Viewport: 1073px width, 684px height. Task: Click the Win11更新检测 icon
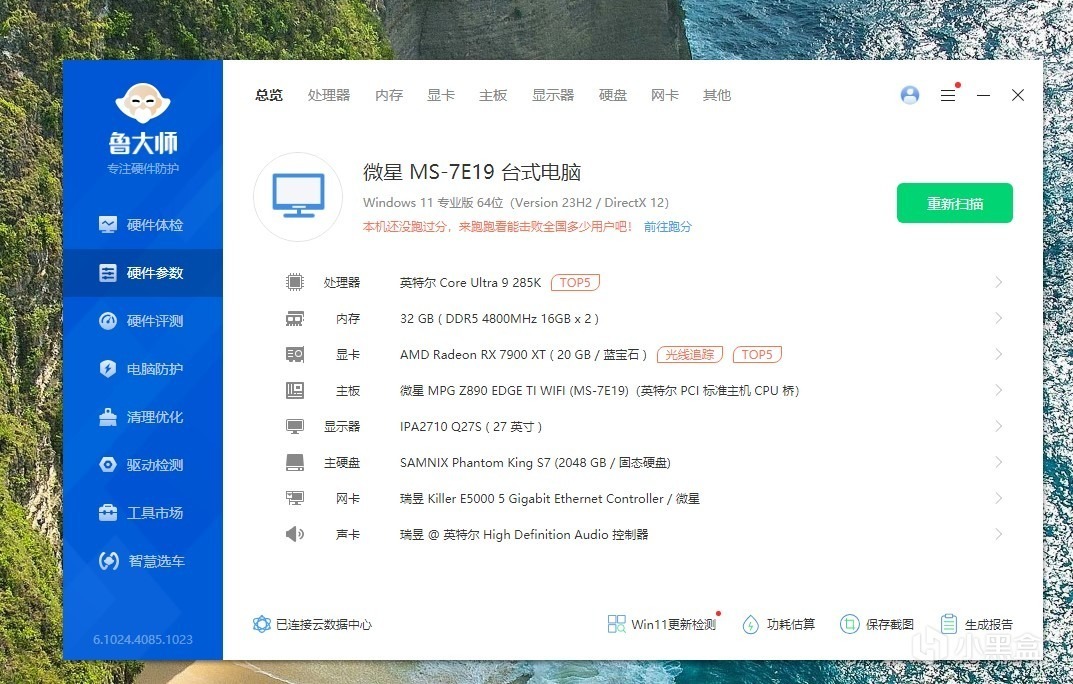pyautogui.click(x=616, y=624)
